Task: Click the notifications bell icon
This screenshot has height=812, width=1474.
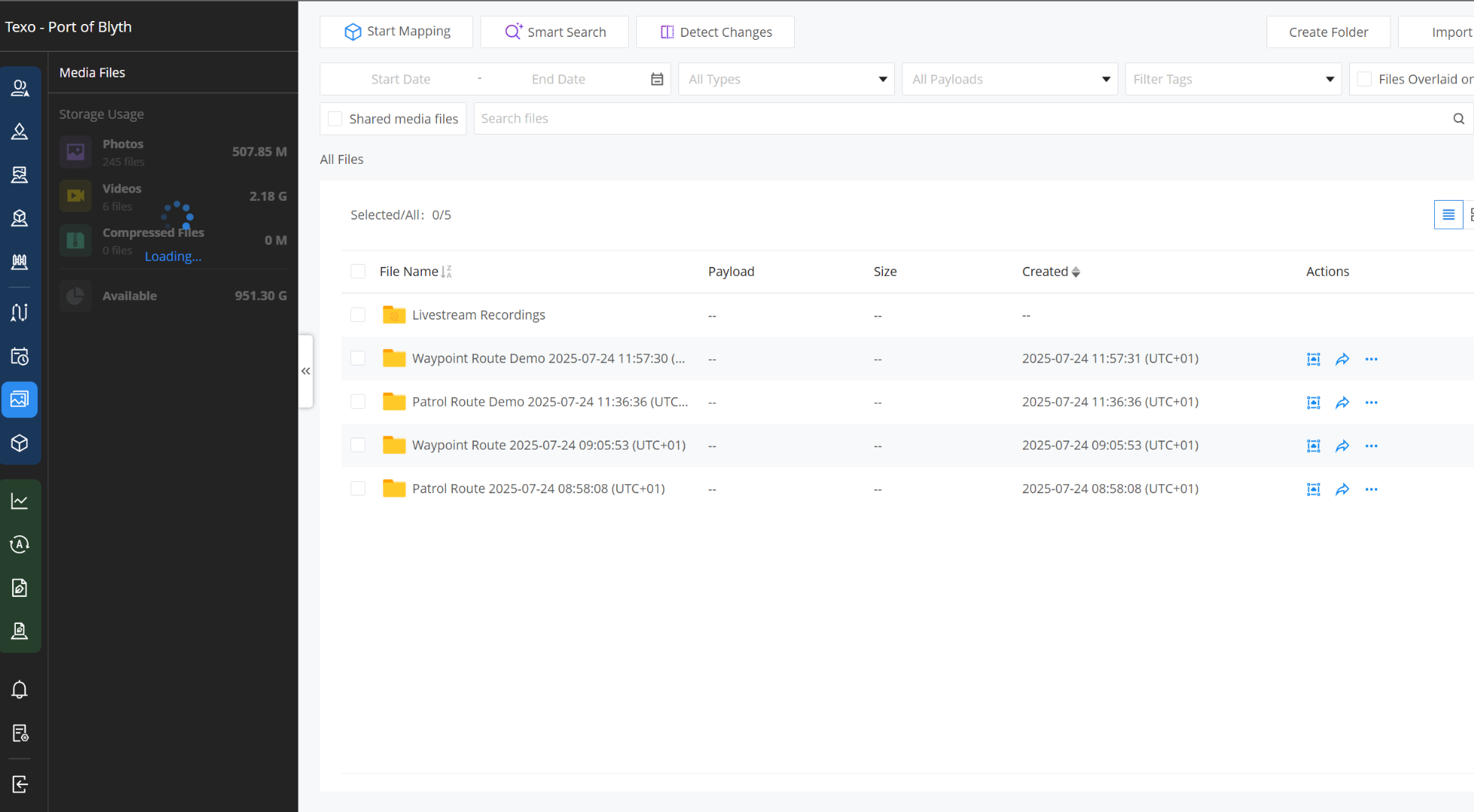Action: pos(20,689)
